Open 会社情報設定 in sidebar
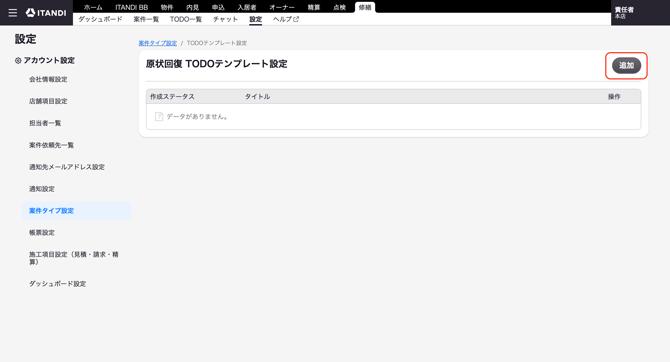This screenshot has height=362, width=670. click(x=48, y=79)
